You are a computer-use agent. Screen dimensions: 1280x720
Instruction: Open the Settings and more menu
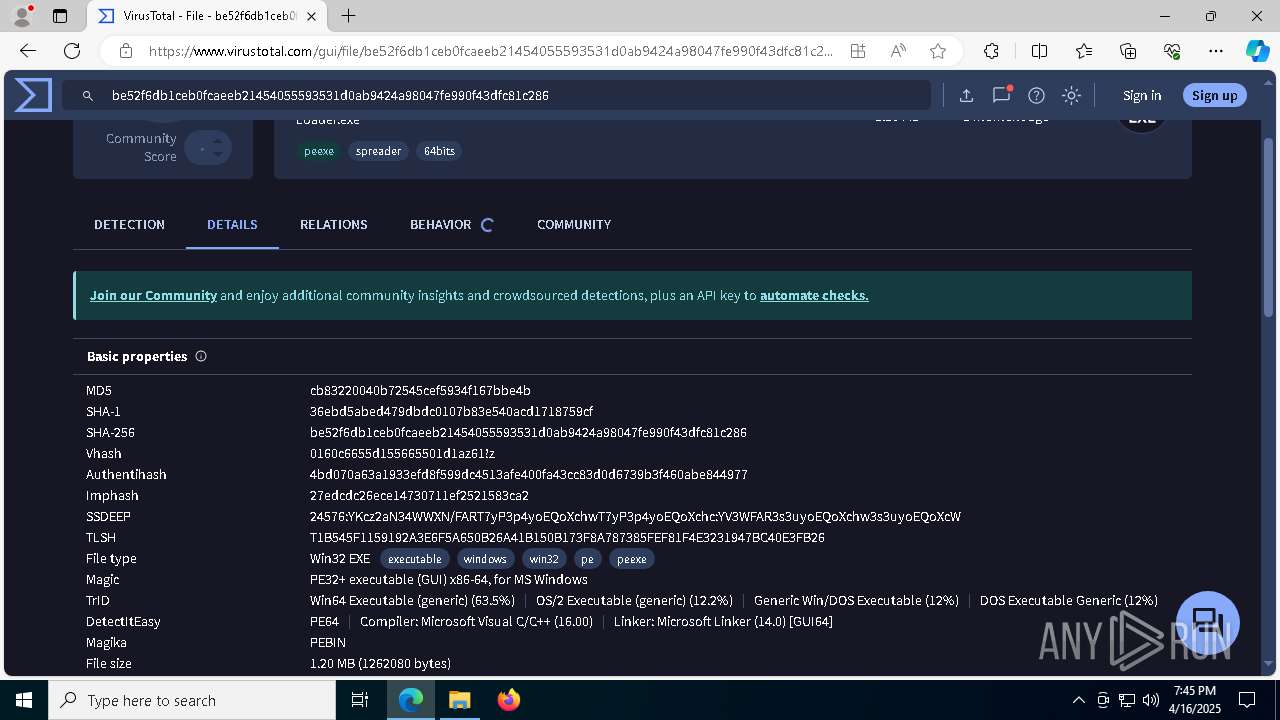pos(1216,51)
